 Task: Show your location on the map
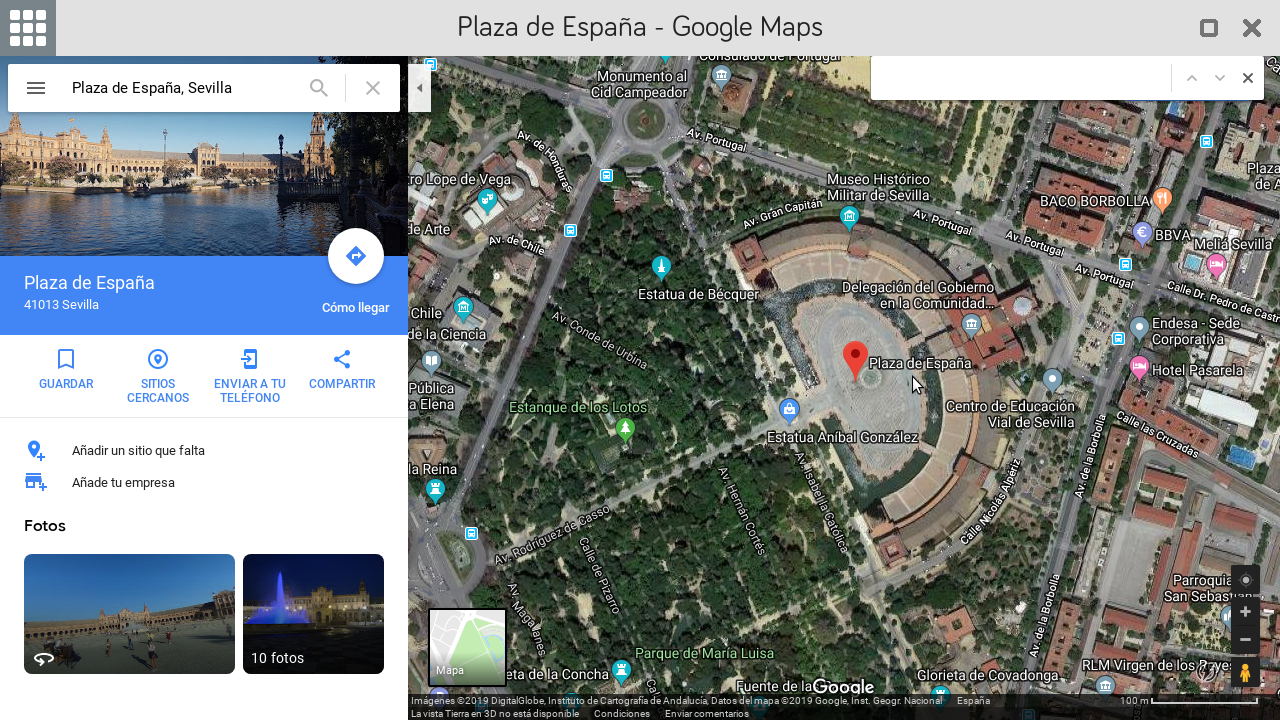pos(1245,580)
